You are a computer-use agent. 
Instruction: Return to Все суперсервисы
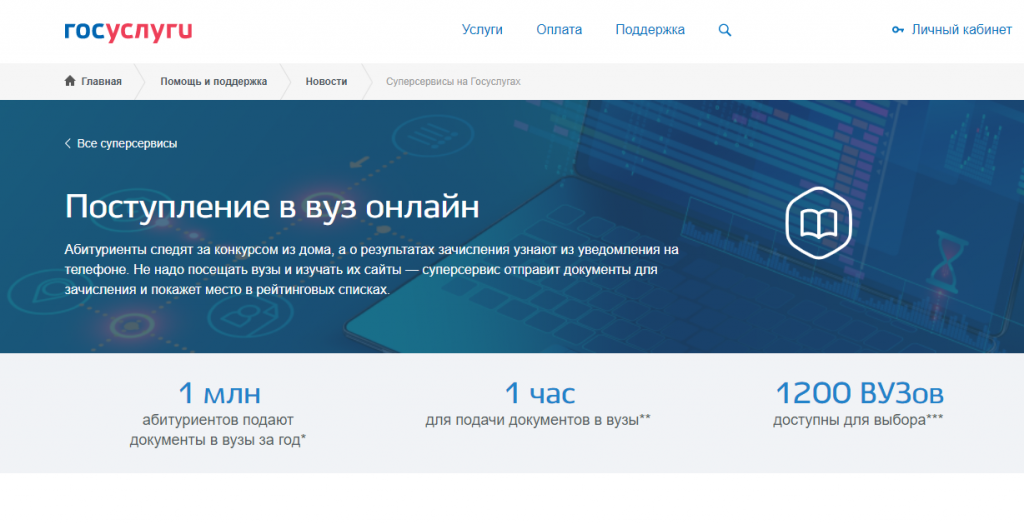point(127,144)
